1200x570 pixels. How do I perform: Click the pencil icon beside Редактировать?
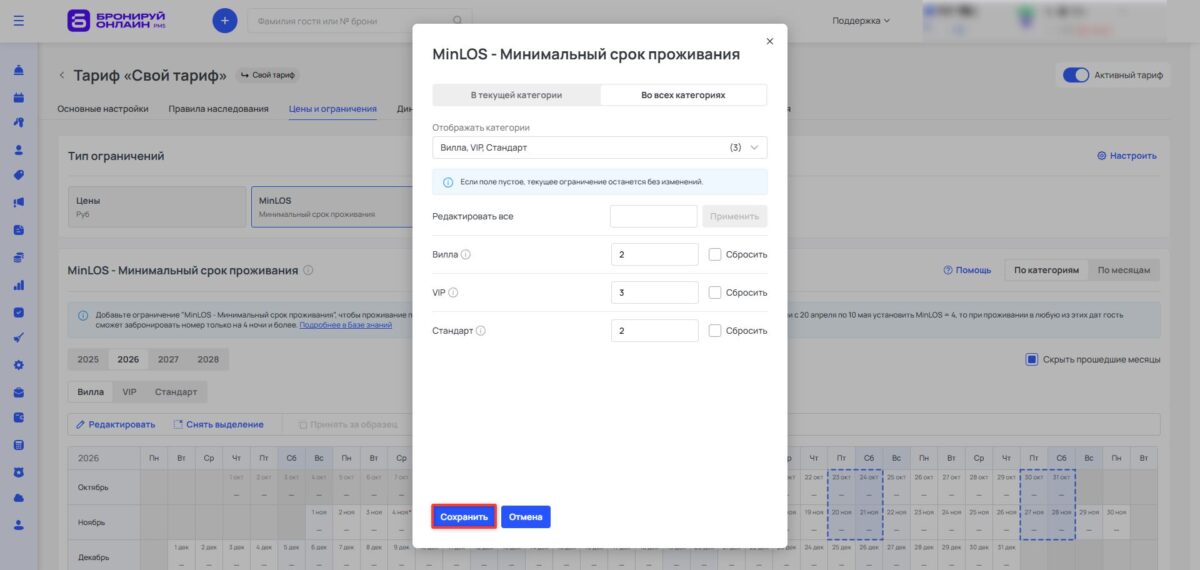pos(81,424)
